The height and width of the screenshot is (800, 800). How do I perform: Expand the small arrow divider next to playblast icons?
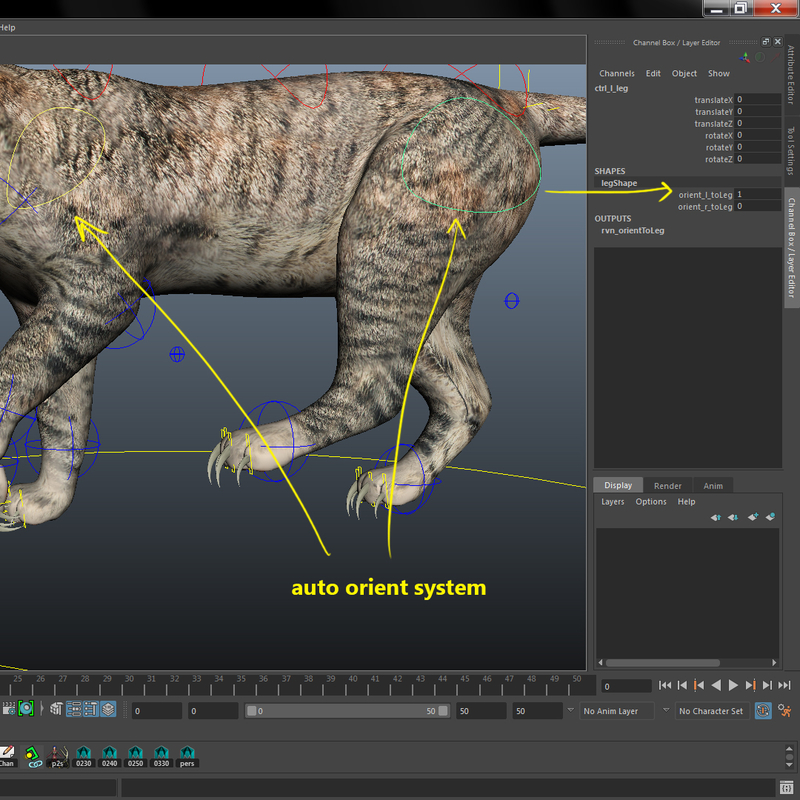tap(42, 709)
